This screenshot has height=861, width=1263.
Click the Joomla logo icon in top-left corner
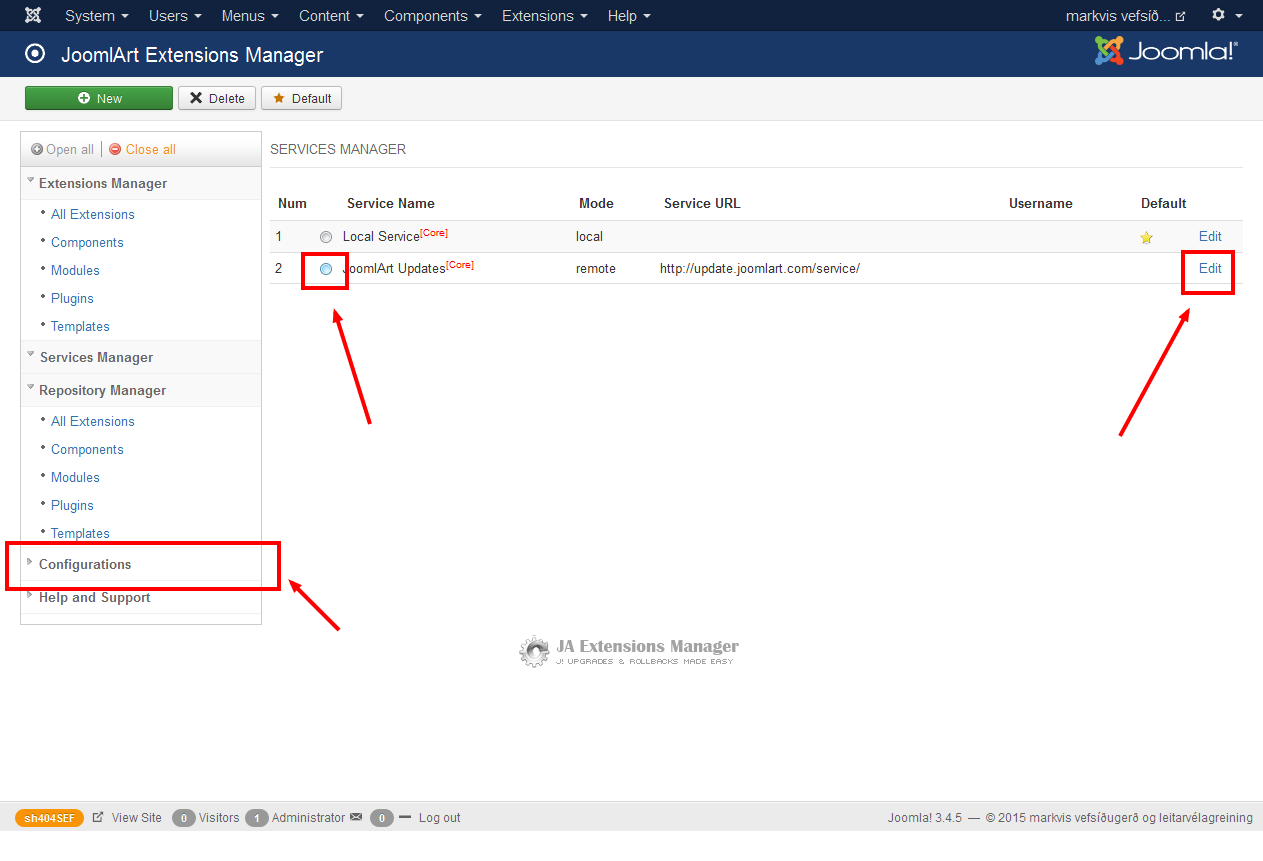(x=33, y=16)
